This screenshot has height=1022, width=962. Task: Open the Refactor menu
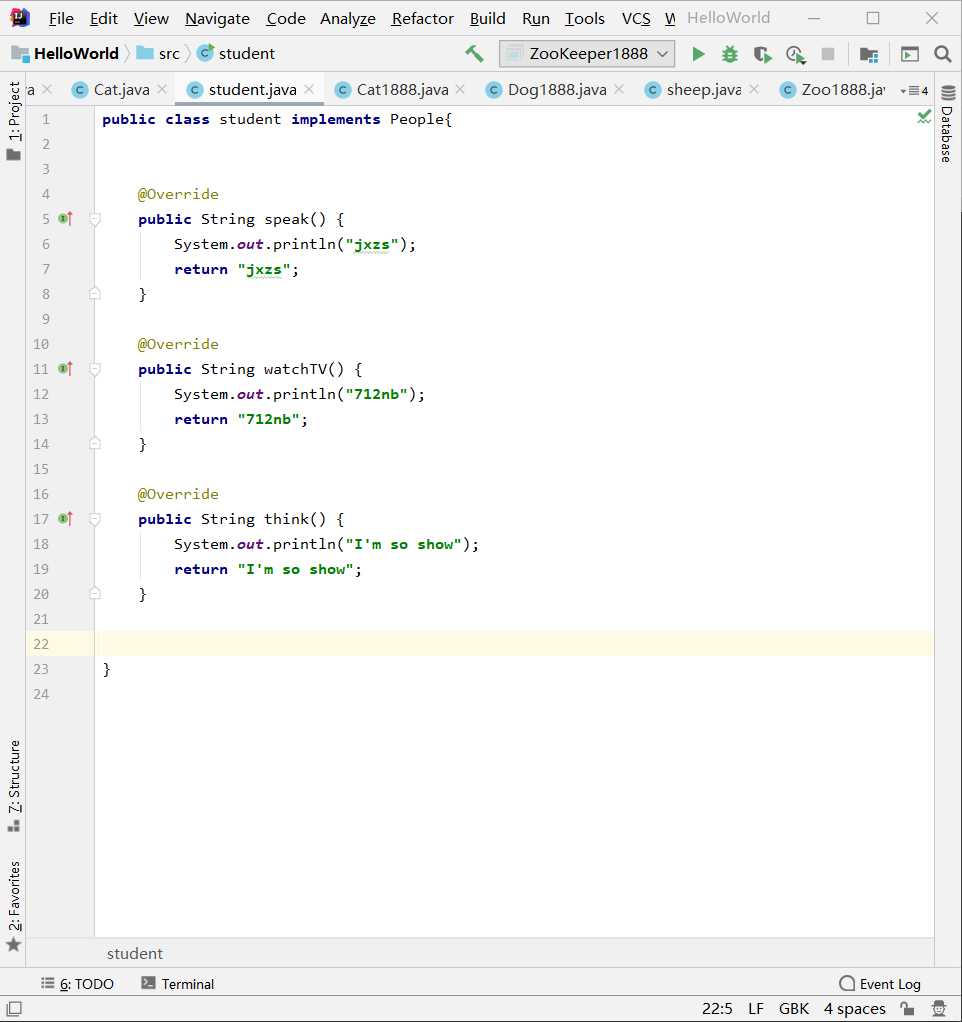[x=422, y=19]
